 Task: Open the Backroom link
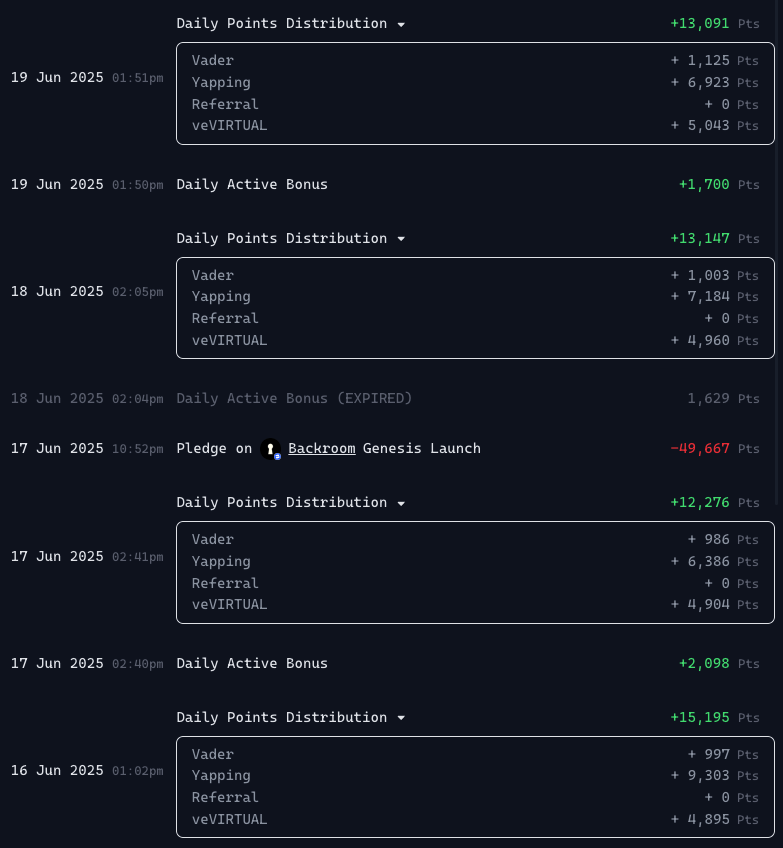tap(322, 448)
